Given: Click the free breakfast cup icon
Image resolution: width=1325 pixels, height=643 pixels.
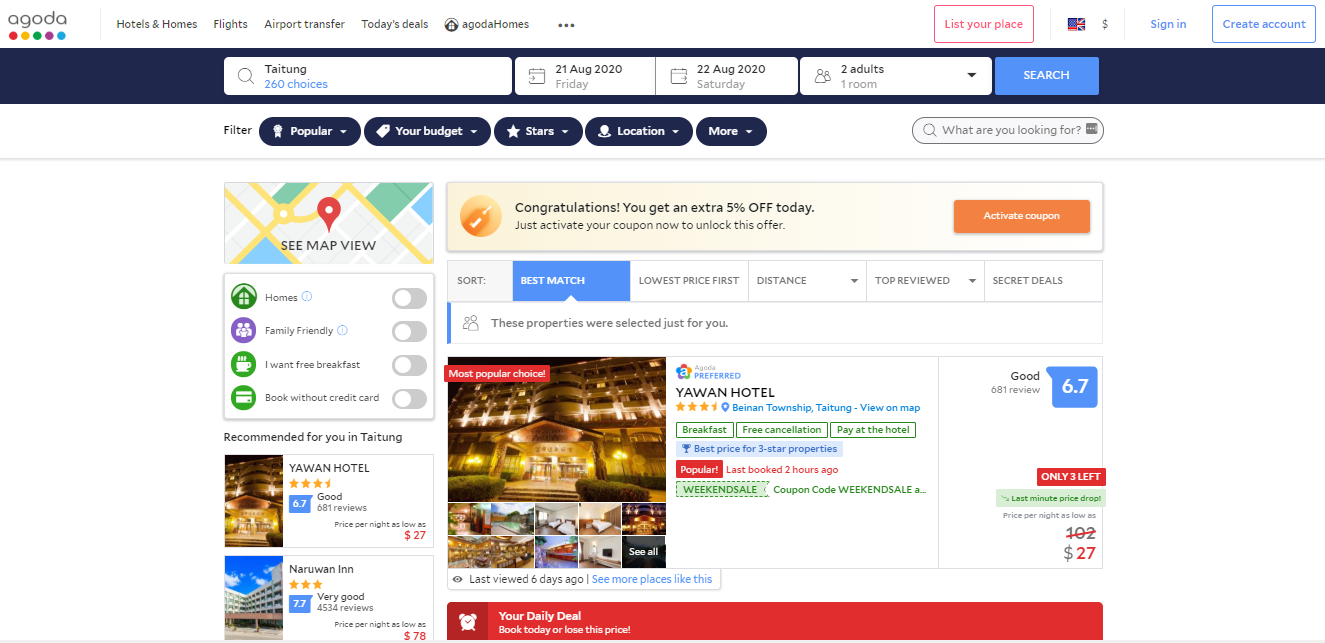Looking at the screenshot, I should click(244, 364).
